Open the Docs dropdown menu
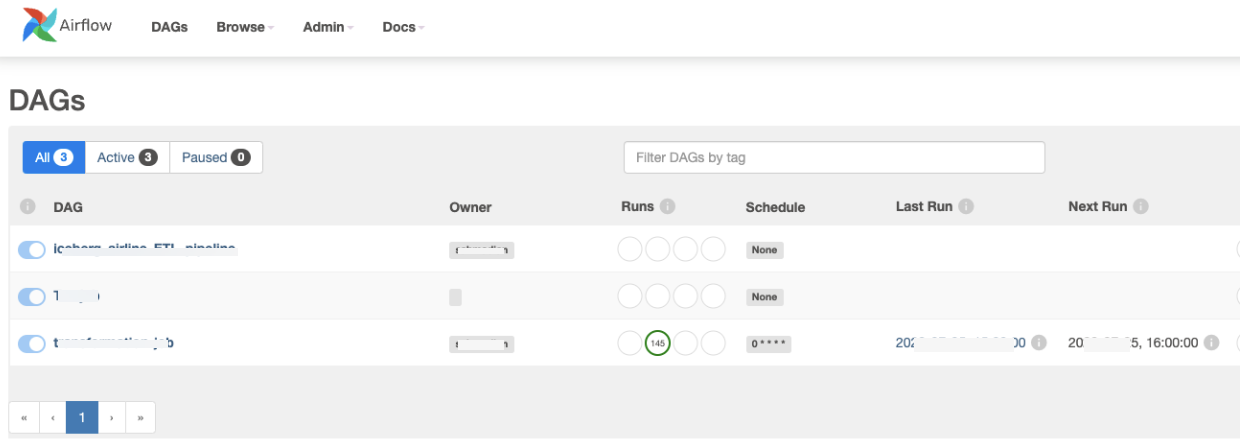The width and height of the screenshot is (1246, 448). point(403,27)
